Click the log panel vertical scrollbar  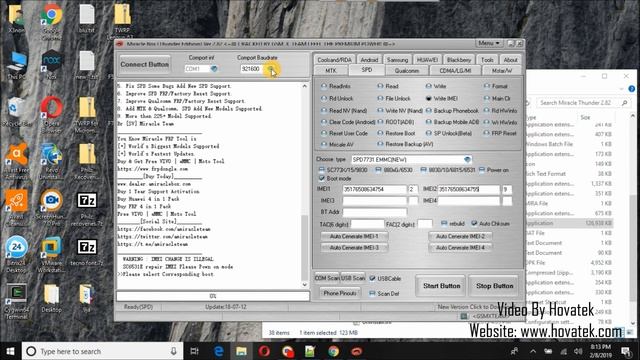[x=304, y=185]
